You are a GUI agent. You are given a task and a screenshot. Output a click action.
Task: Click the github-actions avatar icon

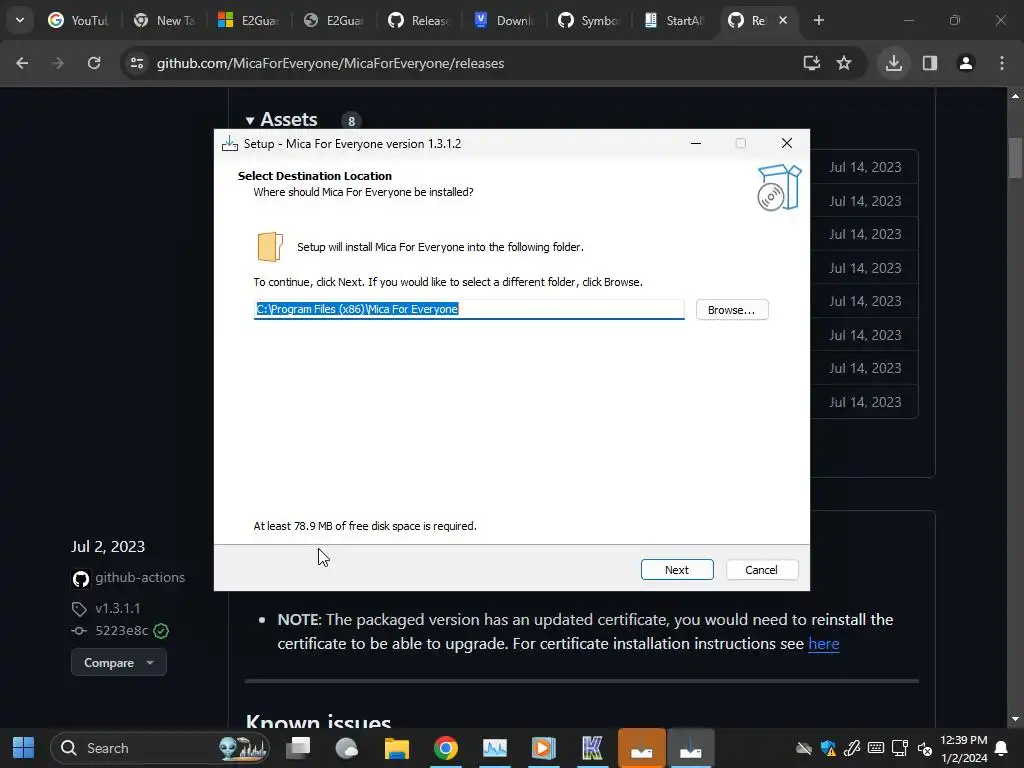81,579
